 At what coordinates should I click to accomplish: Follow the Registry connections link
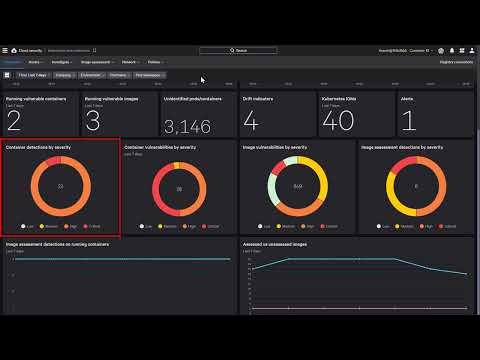pyautogui.click(x=456, y=62)
